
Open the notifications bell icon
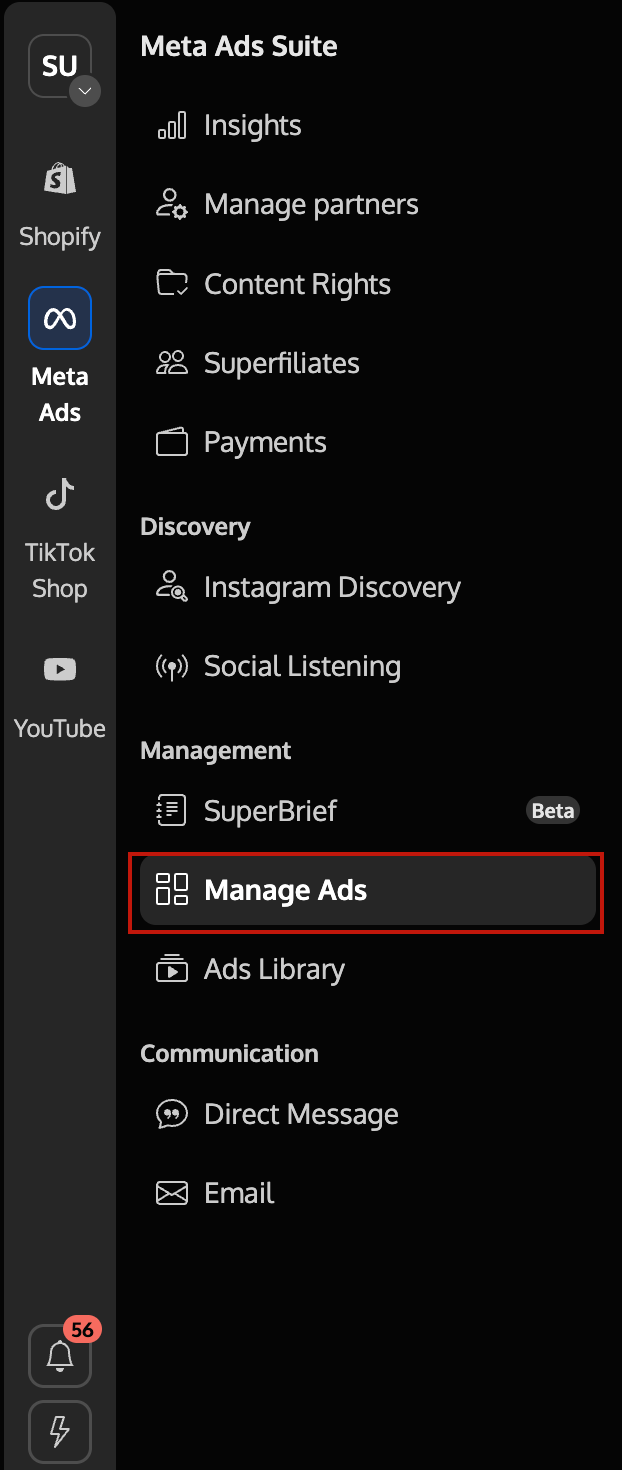point(60,1356)
